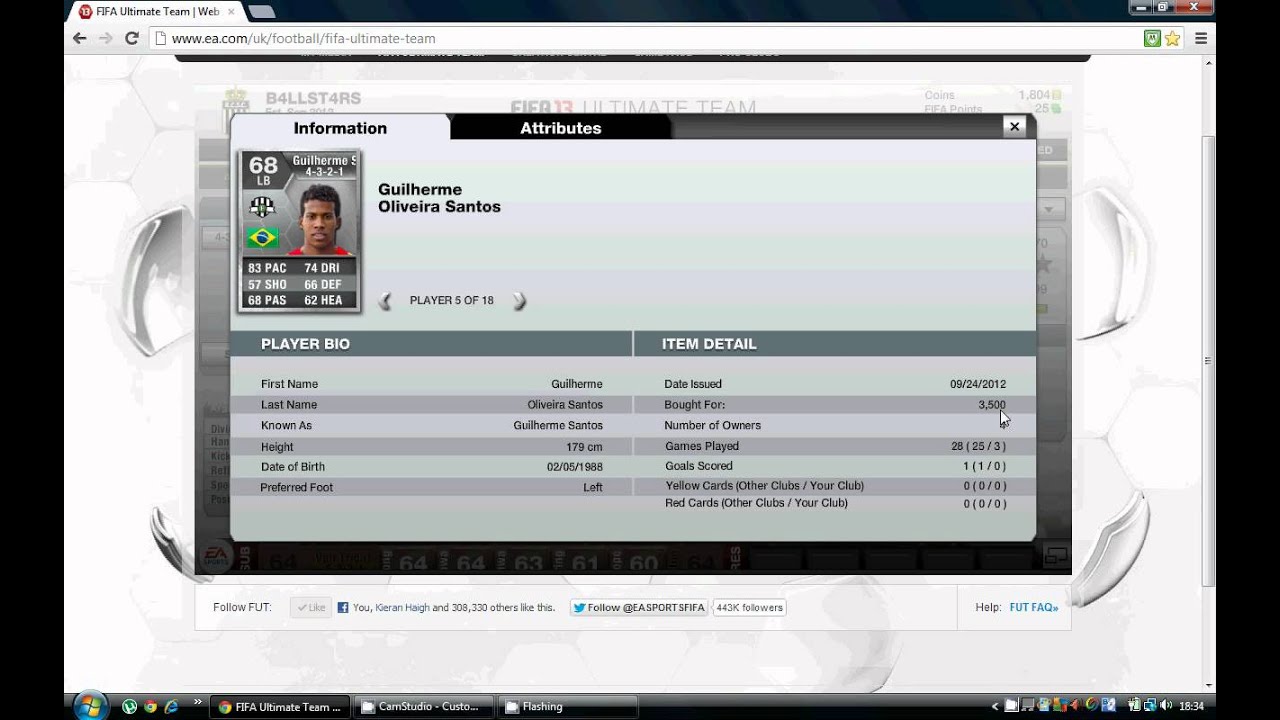Click the volume icon in system tray

point(1167,706)
